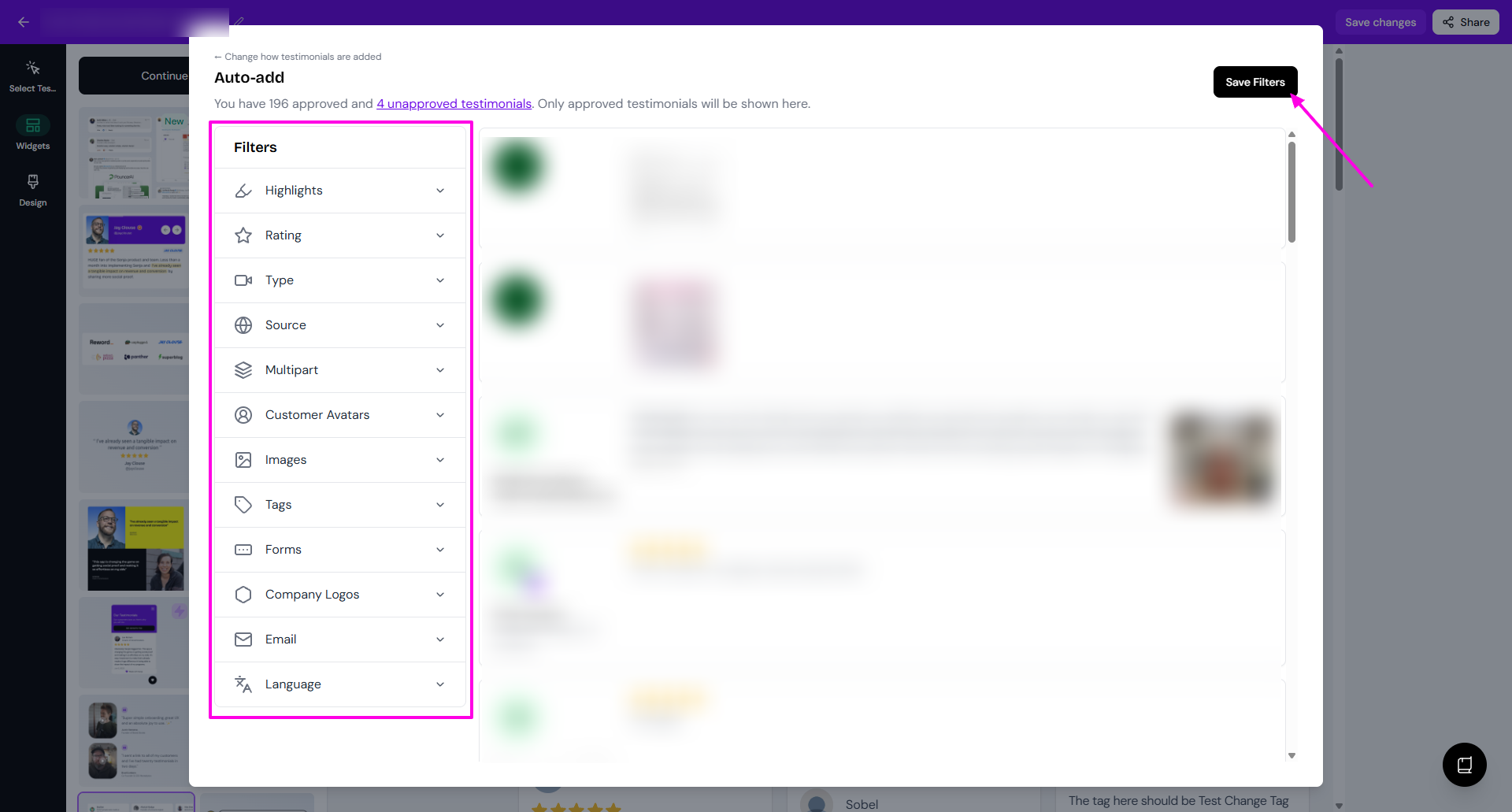Image resolution: width=1512 pixels, height=812 pixels.
Task: Click the Save Filters button
Action: (x=1254, y=82)
